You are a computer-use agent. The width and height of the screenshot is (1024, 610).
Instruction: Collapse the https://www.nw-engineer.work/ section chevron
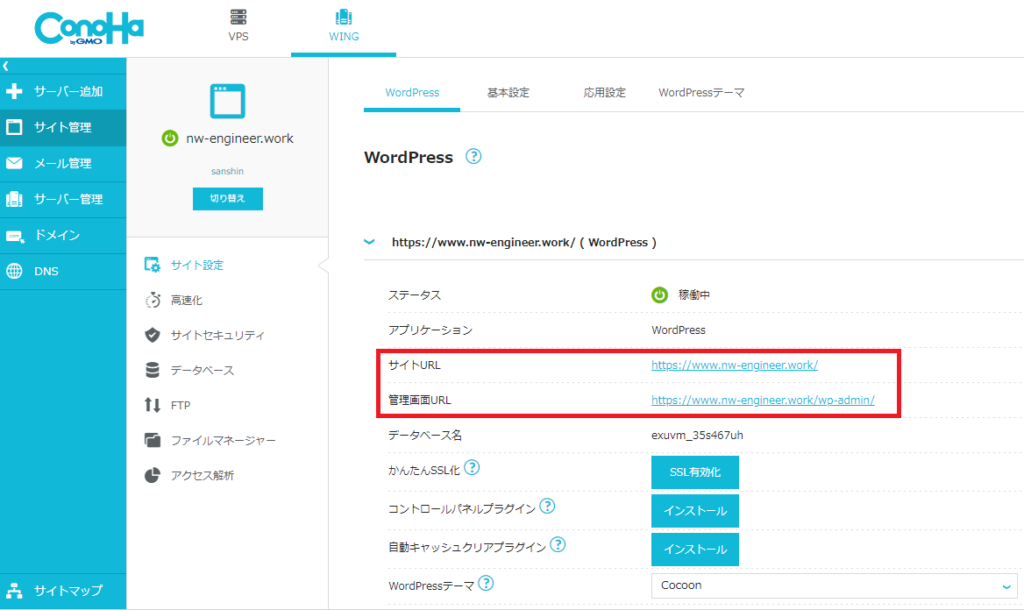tap(370, 242)
